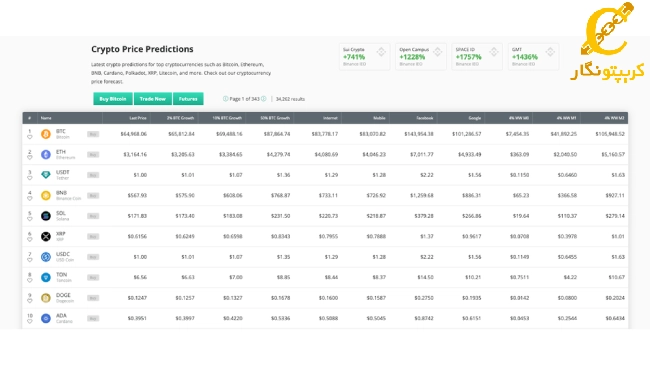Click the Binance logo on Open Campus card
The image size is (650, 365).
click(437, 52)
